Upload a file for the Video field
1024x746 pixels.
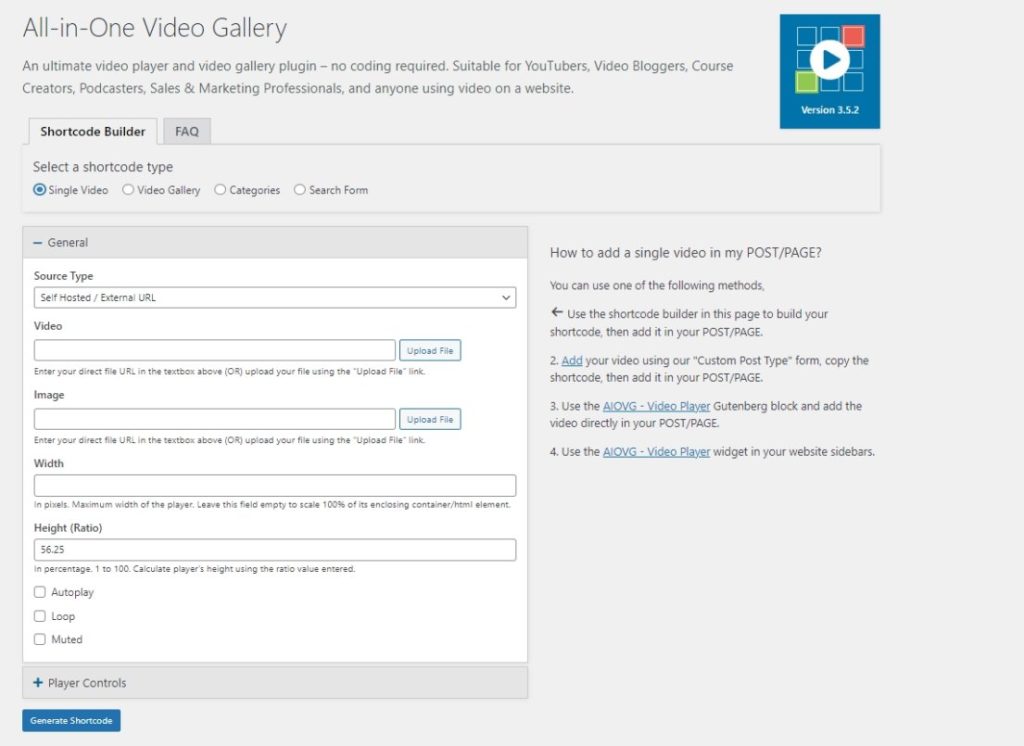point(430,350)
